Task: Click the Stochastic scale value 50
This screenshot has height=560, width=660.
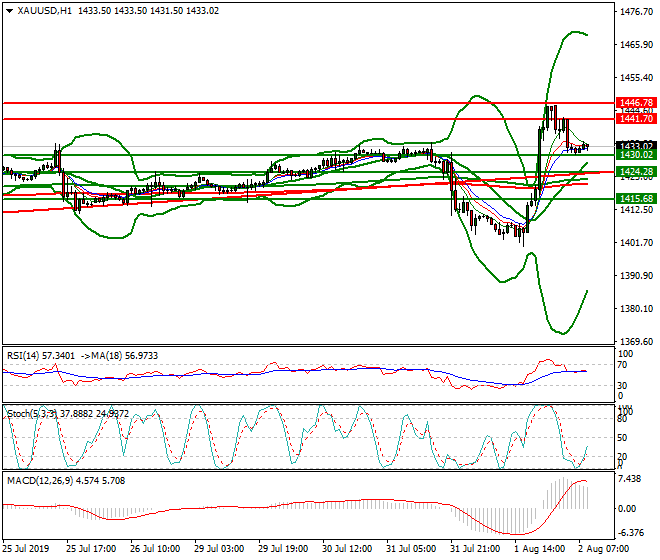Action: [622, 438]
